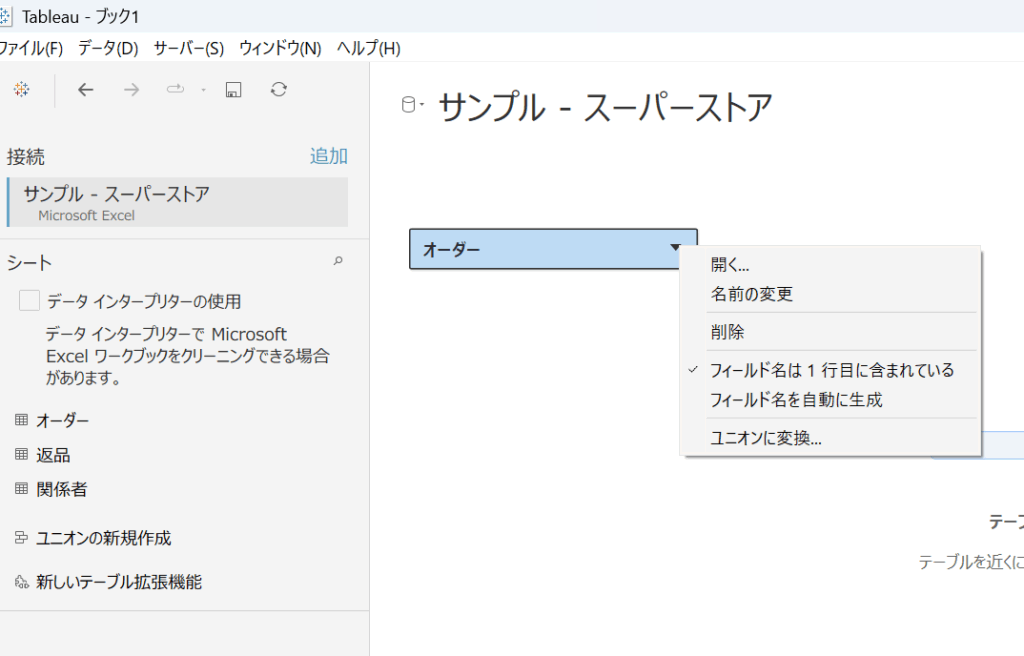Click the 新しいテーブル拡張機能 icon

click(x=21, y=582)
